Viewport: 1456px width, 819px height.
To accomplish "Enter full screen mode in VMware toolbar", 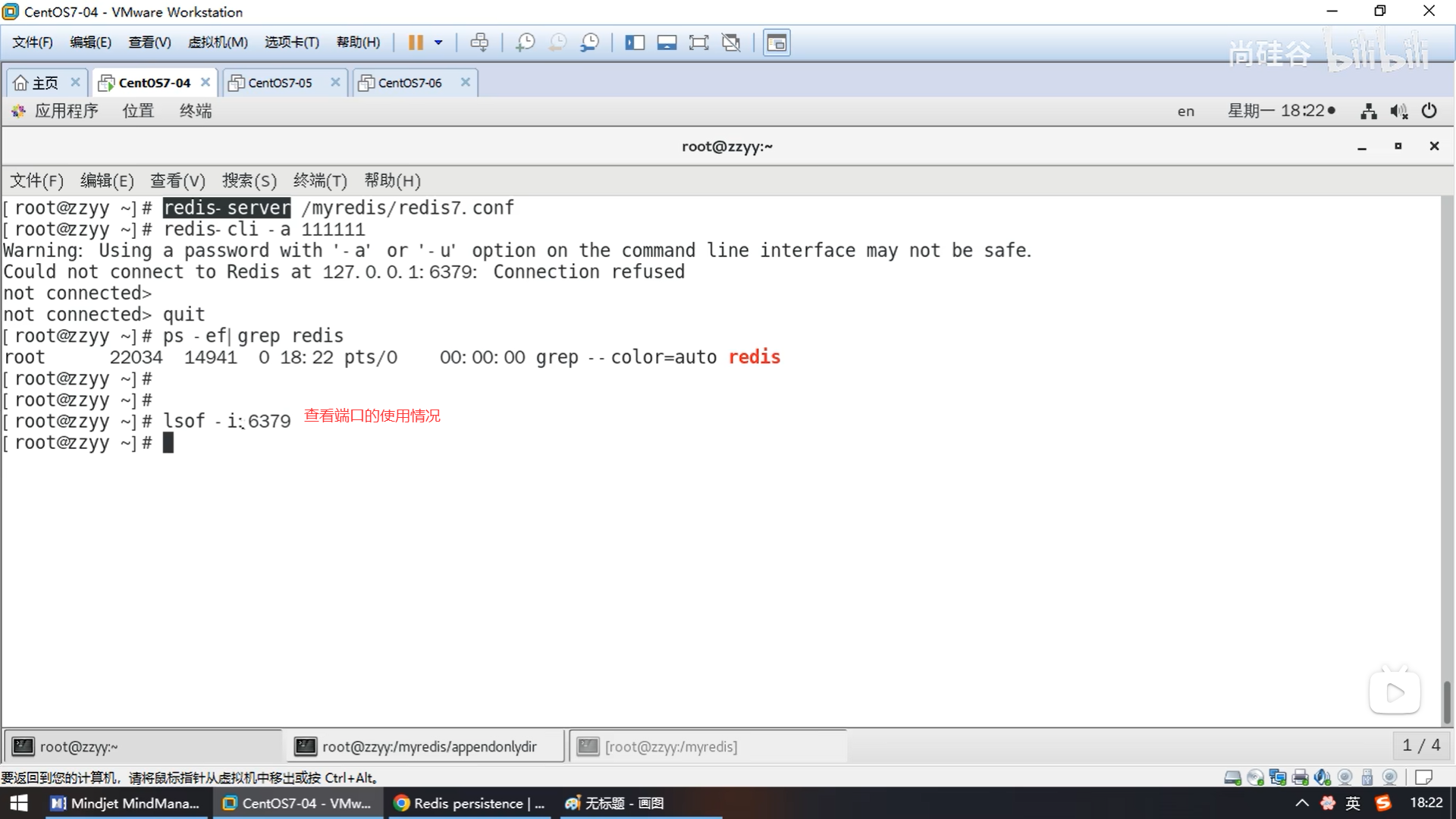I will (x=698, y=42).
